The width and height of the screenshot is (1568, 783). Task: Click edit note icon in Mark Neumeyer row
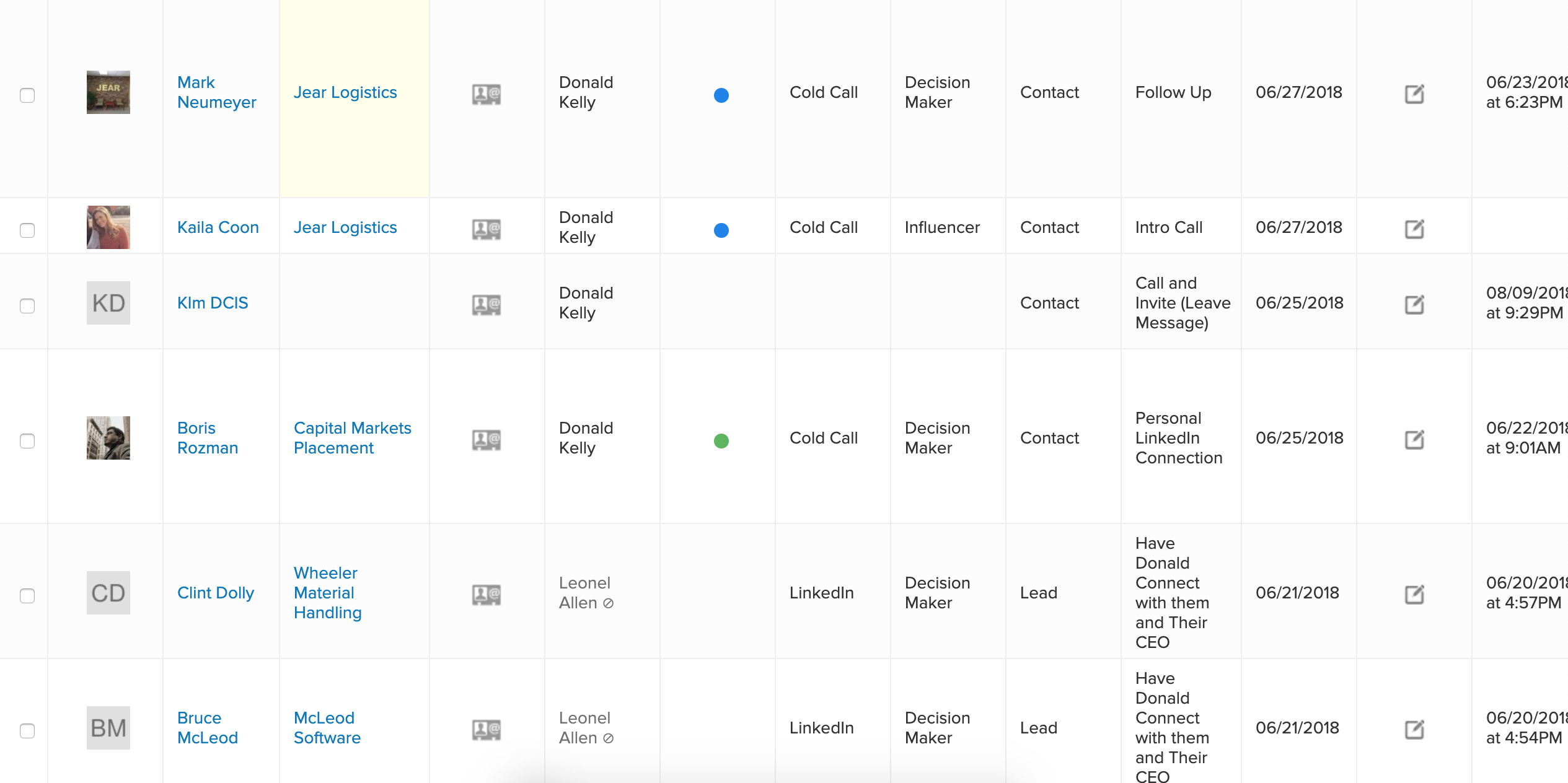tap(1414, 94)
